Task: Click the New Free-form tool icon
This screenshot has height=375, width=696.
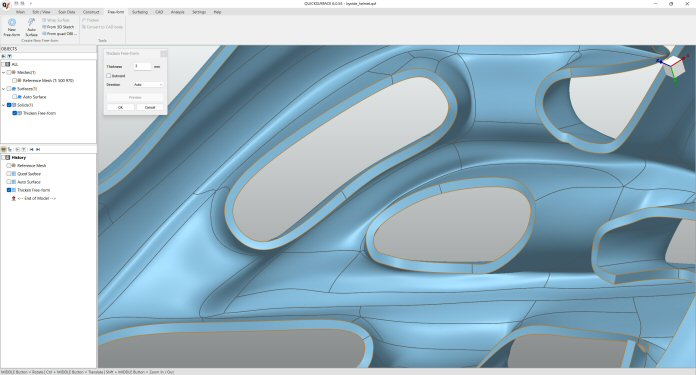Action: coord(12,23)
